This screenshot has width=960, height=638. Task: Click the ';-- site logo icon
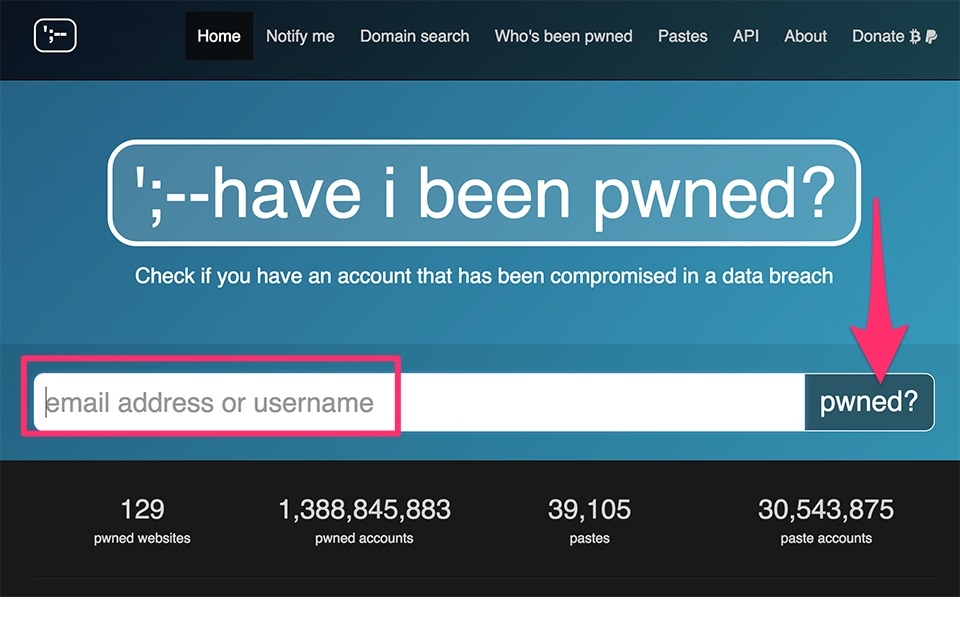pos(55,36)
